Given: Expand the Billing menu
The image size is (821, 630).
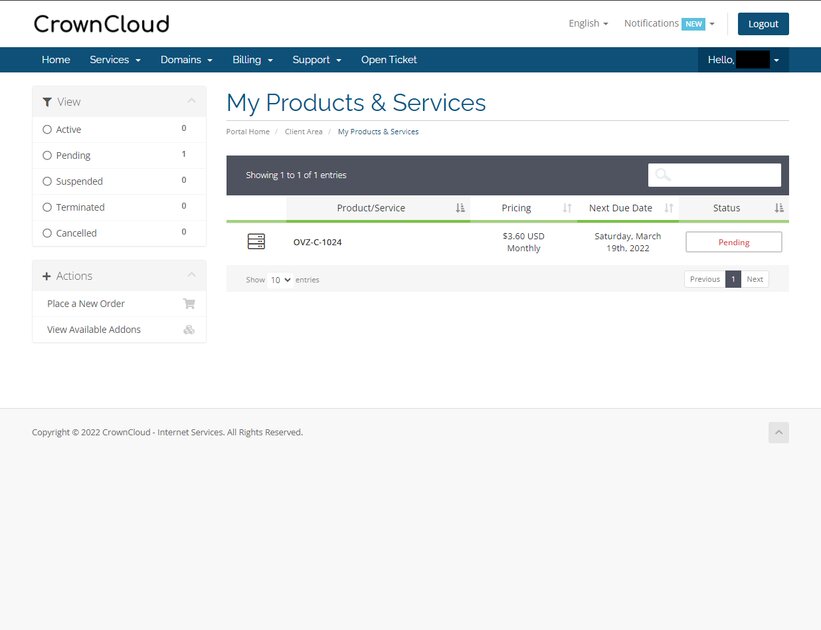Looking at the screenshot, I should (253, 60).
